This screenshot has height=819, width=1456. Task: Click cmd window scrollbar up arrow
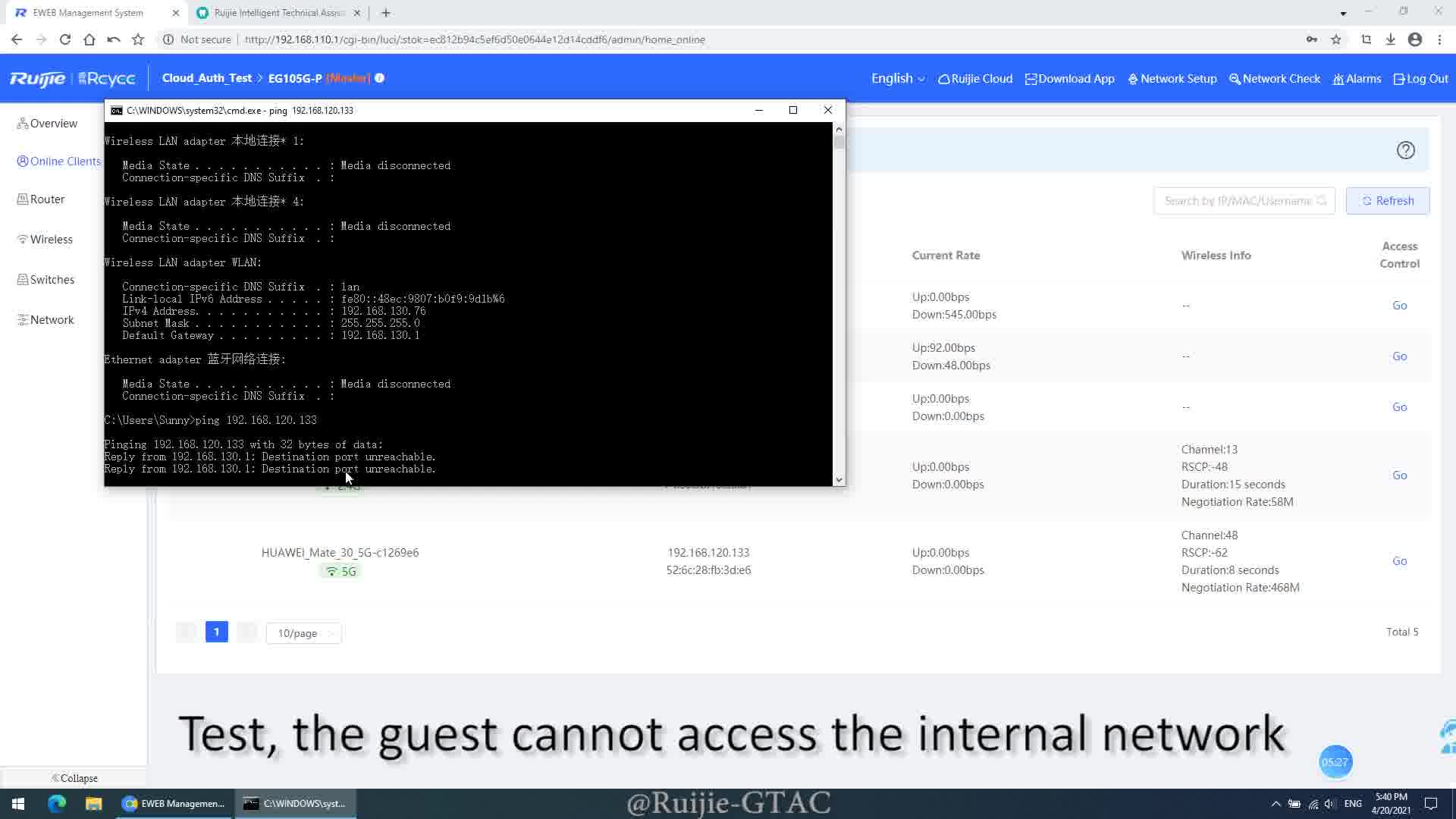pos(839,130)
